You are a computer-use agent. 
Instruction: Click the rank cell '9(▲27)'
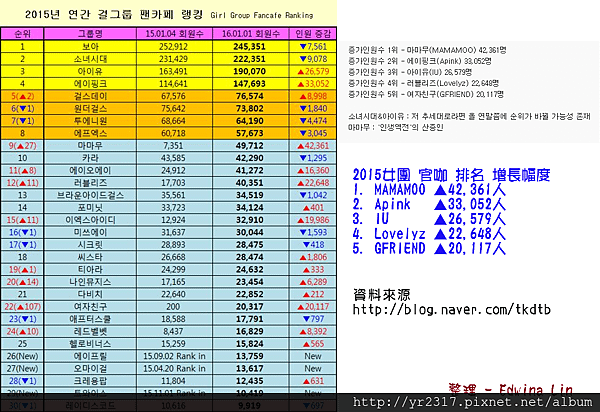pos(22,146)
